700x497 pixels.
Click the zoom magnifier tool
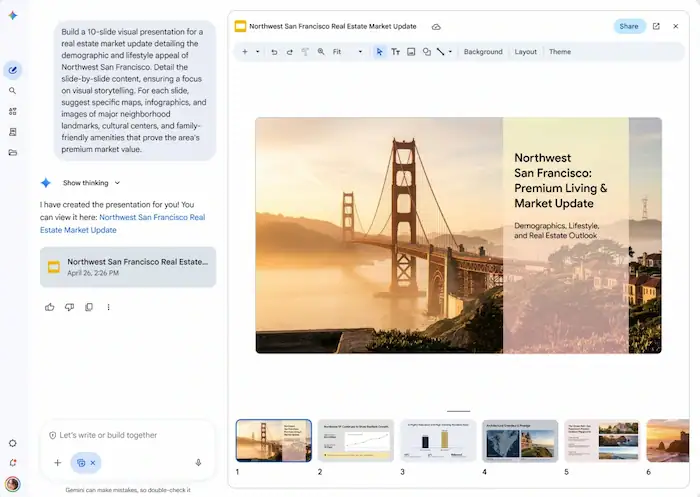321,52
